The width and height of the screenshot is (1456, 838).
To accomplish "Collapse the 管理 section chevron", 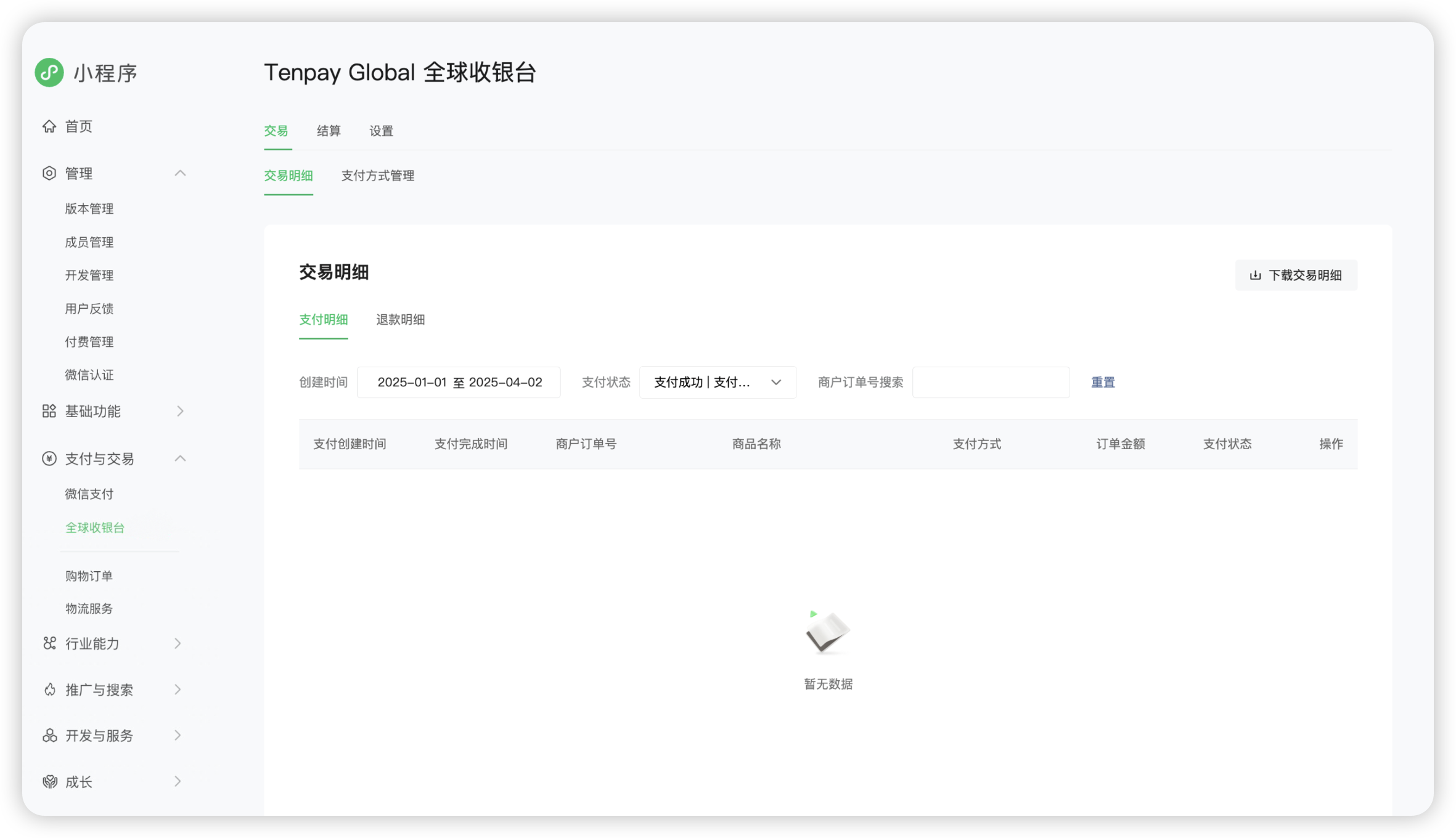I will (x=180, y=173).
